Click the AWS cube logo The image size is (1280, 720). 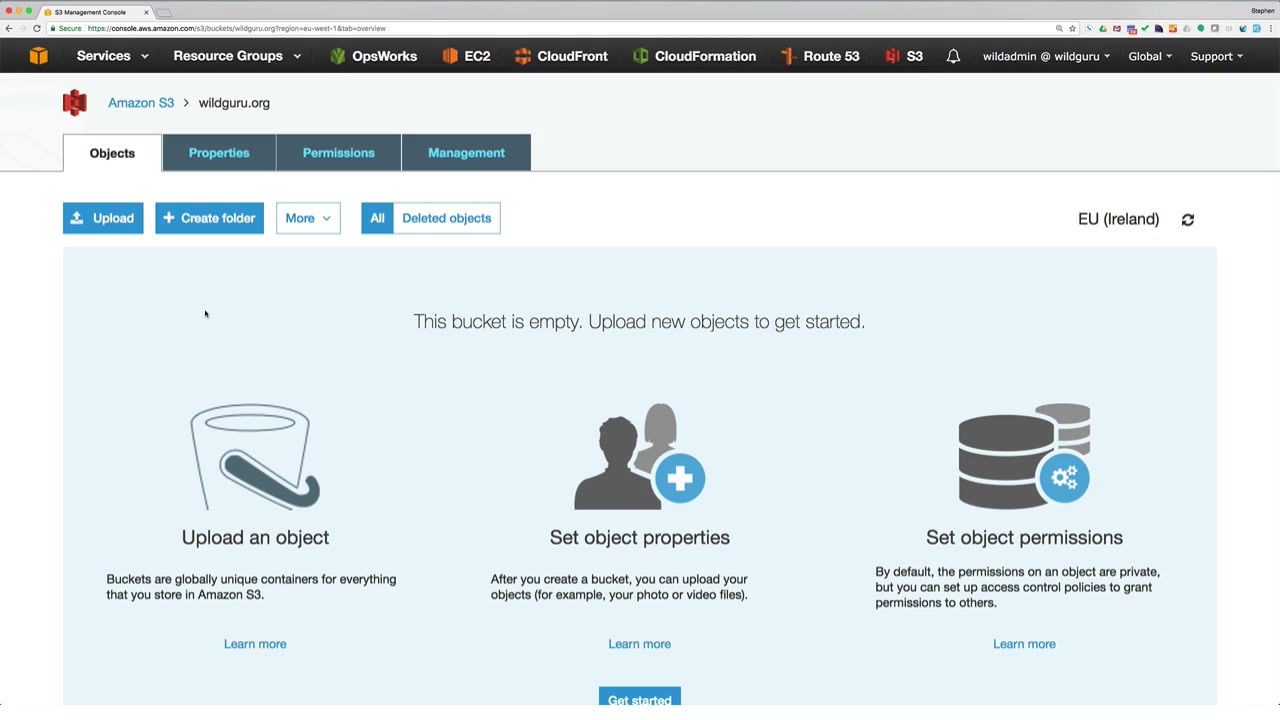(38, 56)
